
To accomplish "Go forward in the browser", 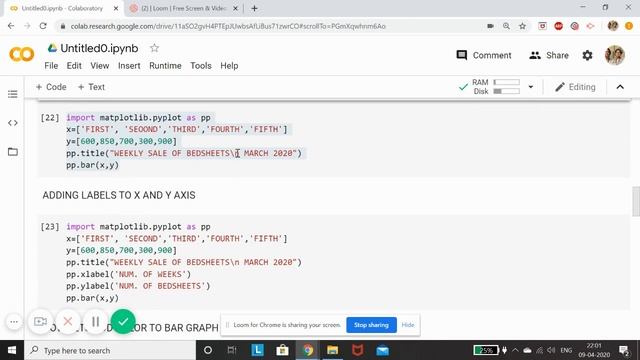I will [x=27, y=26].
